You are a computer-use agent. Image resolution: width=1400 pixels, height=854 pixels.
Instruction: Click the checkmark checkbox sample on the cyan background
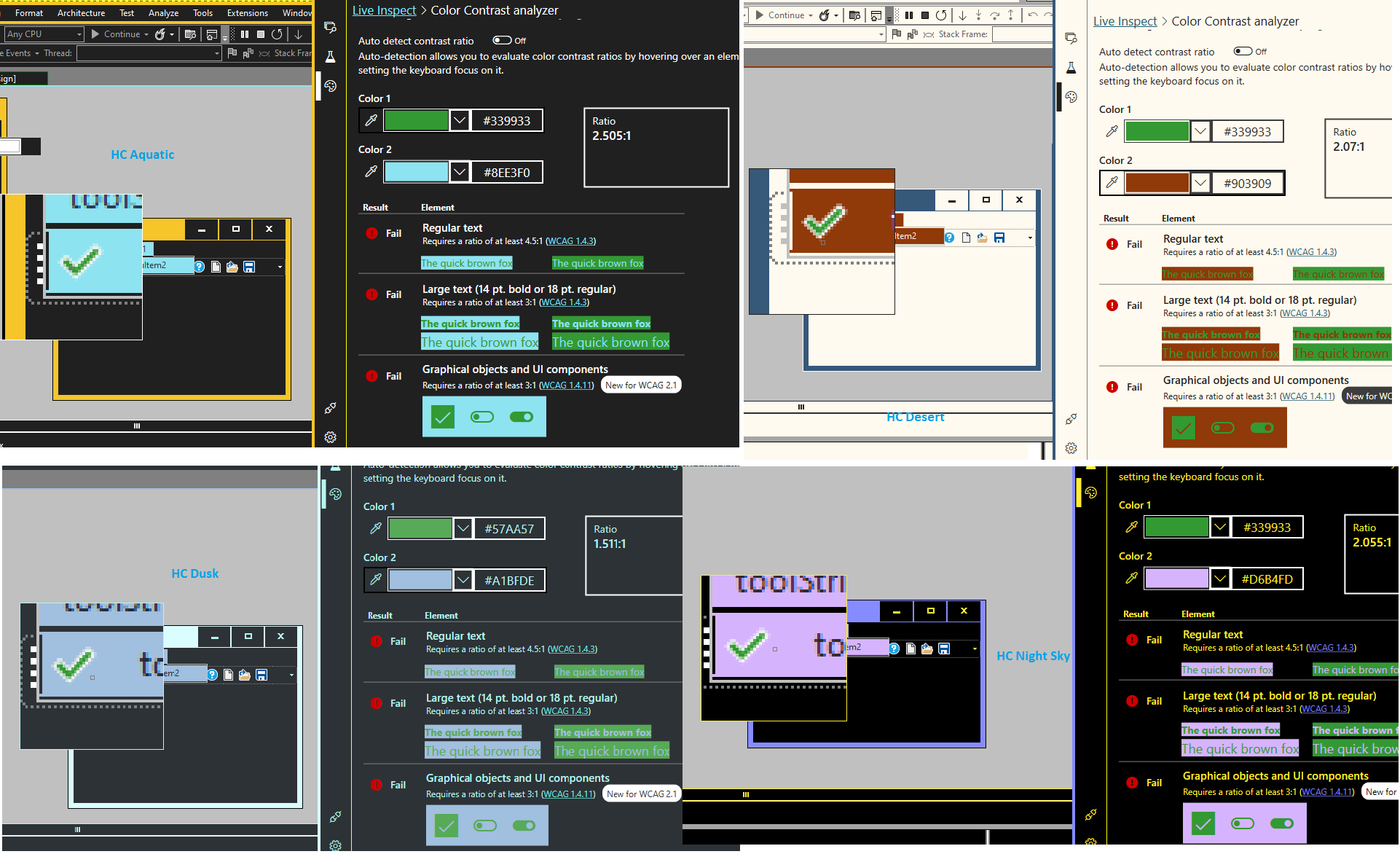pos(442,417)
